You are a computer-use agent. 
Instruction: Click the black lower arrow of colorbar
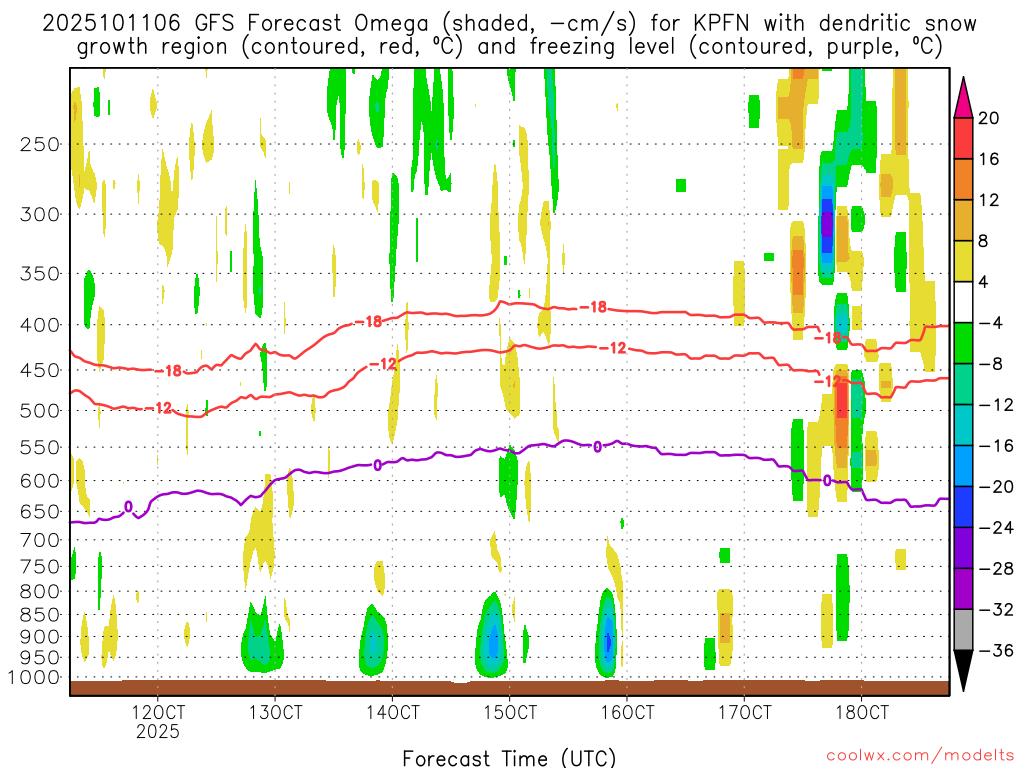click(963, 671)
